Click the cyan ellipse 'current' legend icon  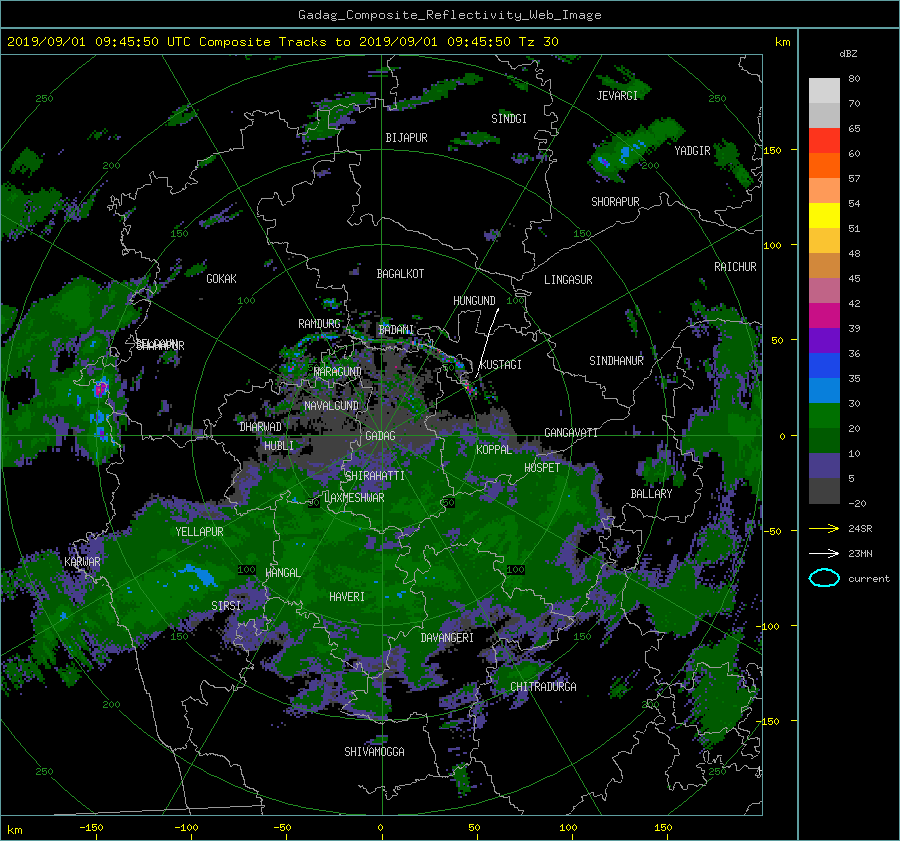[824, 578]
